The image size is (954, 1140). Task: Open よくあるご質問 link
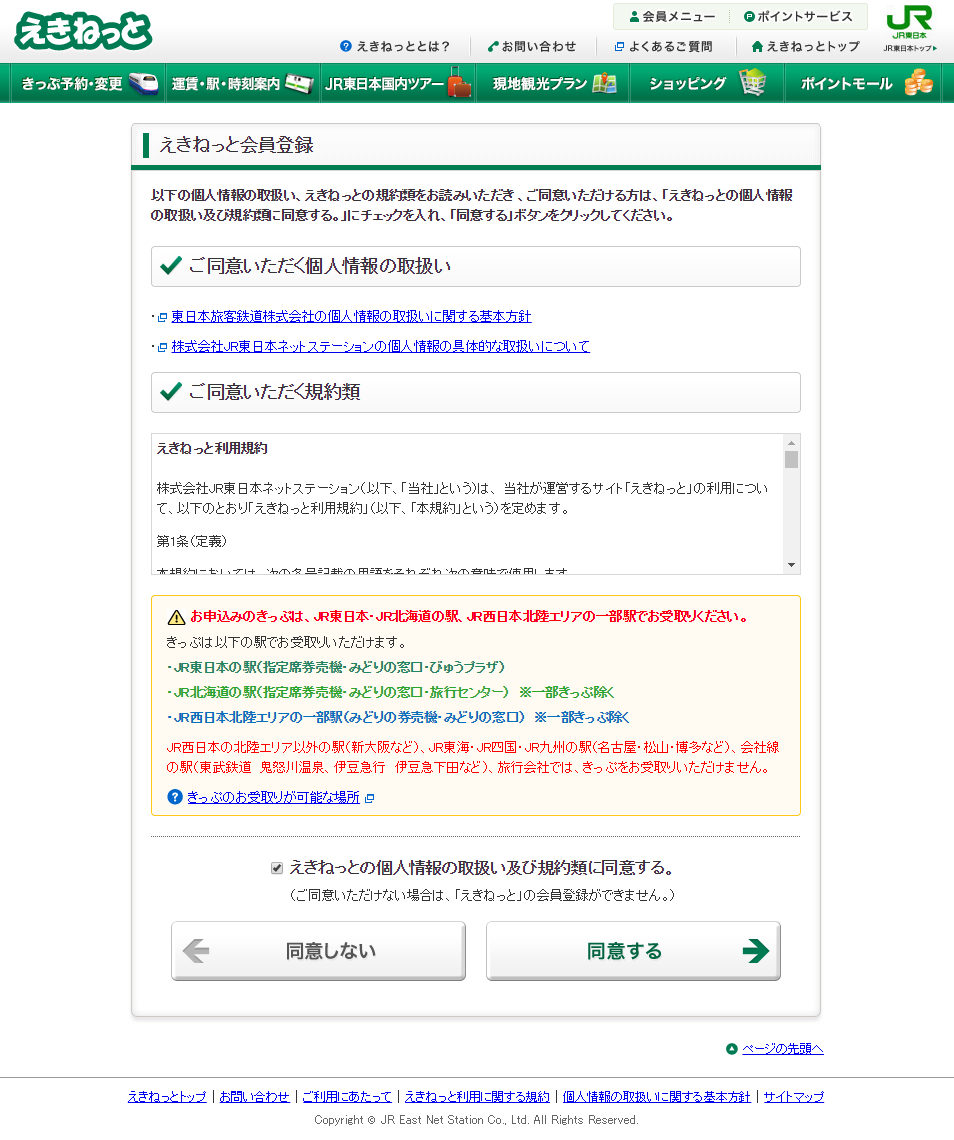pyautogui.click(x=670, y=47)
